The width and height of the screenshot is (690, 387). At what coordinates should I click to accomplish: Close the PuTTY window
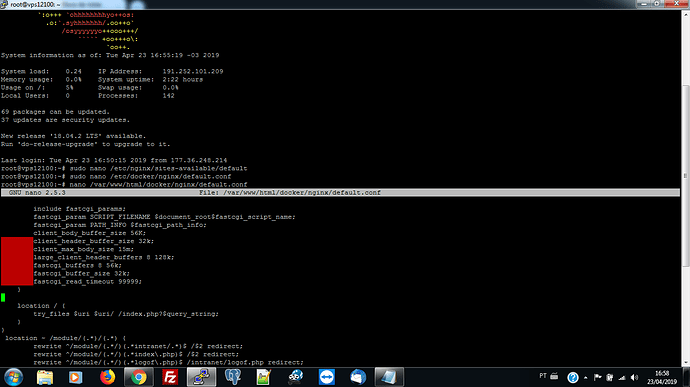tap(676, 4)
